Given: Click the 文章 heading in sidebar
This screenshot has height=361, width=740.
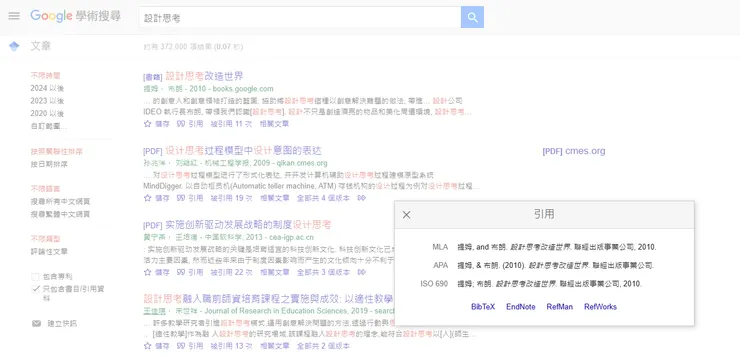Looking at the screenshot, I should (41, 46).
